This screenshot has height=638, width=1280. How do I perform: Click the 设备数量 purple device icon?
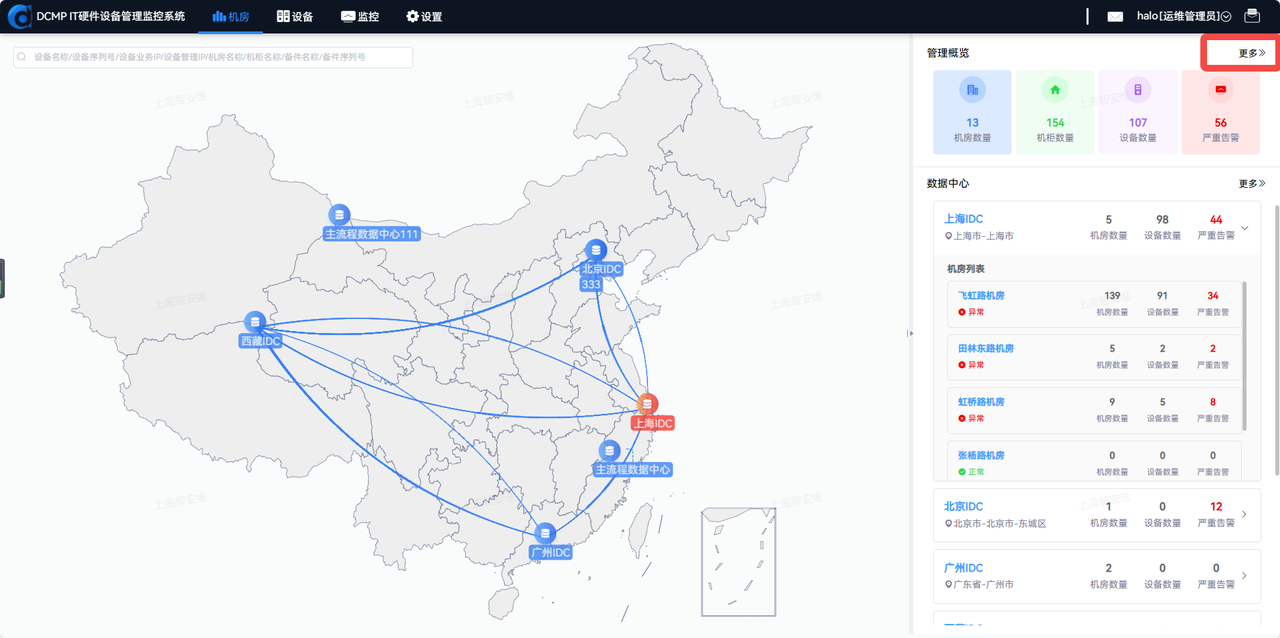[x=1137, y=90]
